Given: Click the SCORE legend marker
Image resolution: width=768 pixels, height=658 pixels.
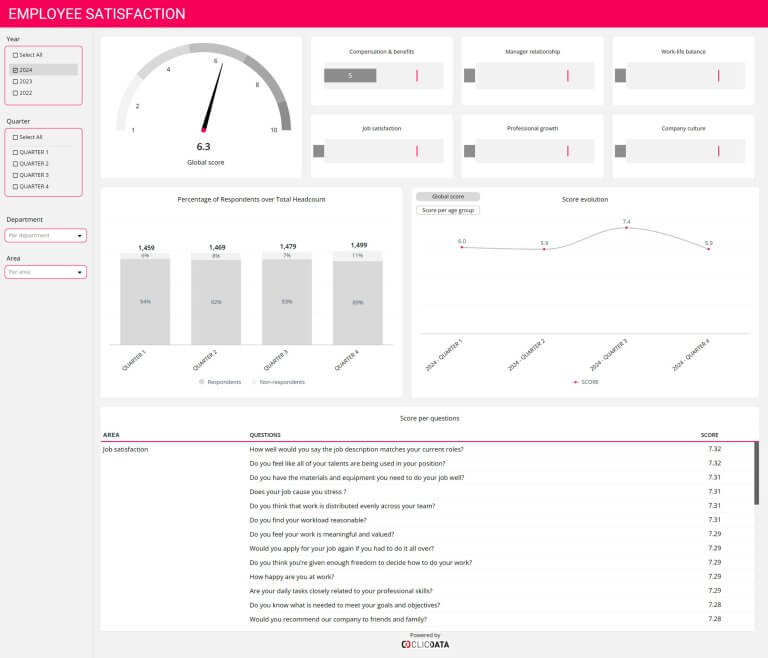Looking at the screenshot, I should tap(574, 382).
